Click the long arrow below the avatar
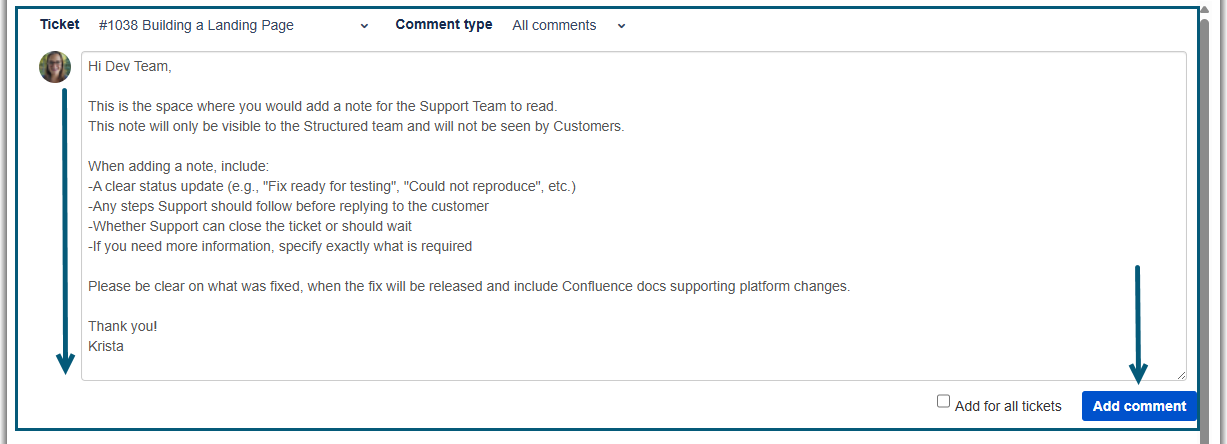Viewport: 1227px width, 444px height. tap(65, 230)
